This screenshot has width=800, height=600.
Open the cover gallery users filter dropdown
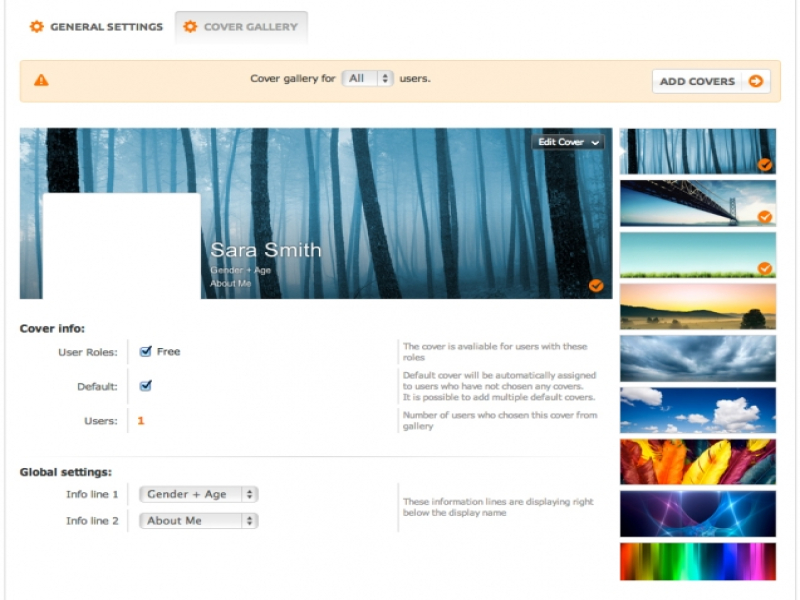pyautogui.click(x=367, y=78)
